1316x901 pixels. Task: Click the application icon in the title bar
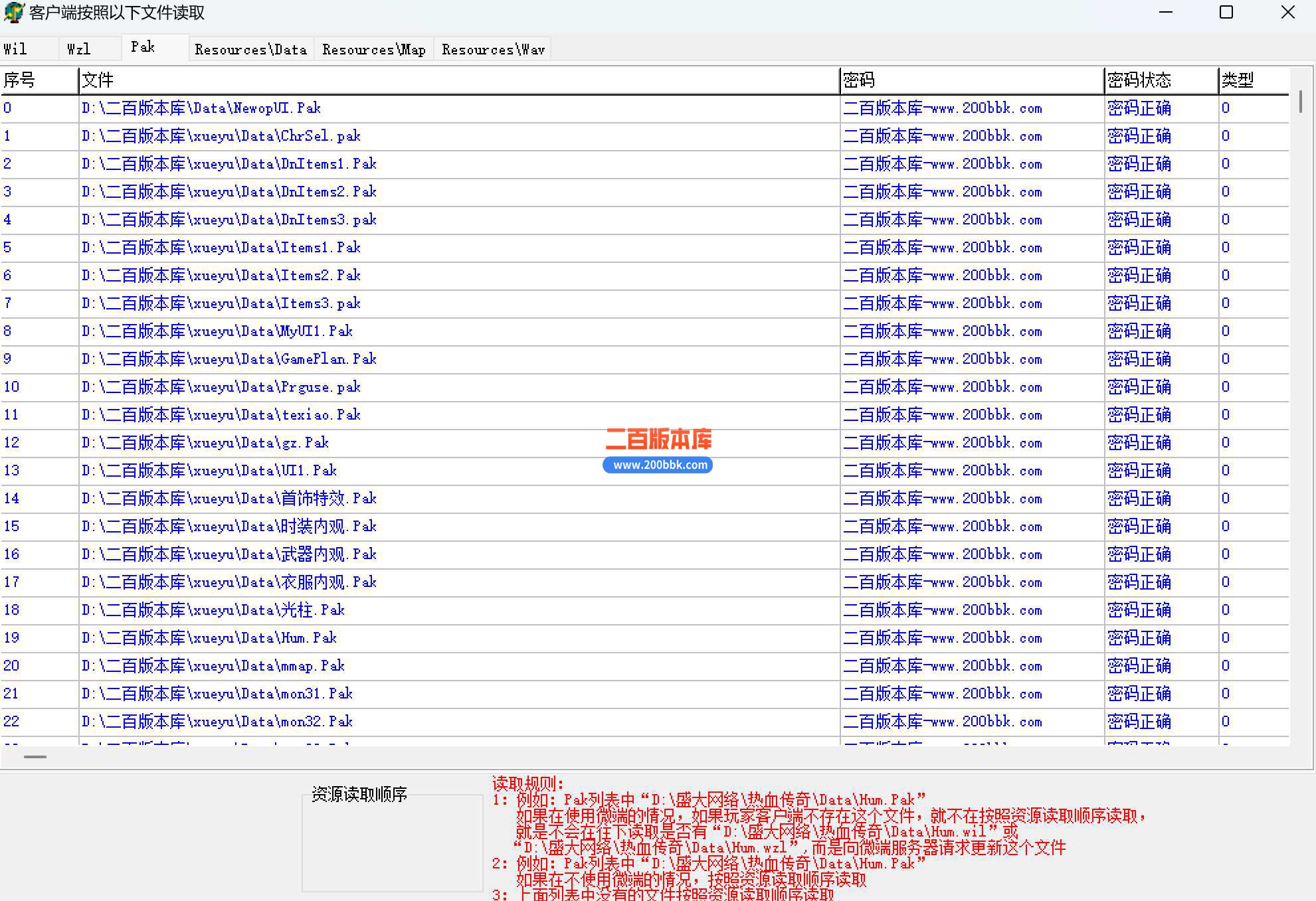(x=13, y=12)
